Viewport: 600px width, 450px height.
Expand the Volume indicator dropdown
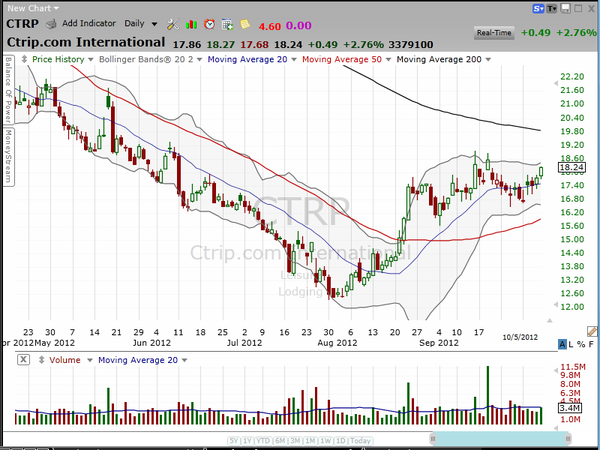coord(90,360)
